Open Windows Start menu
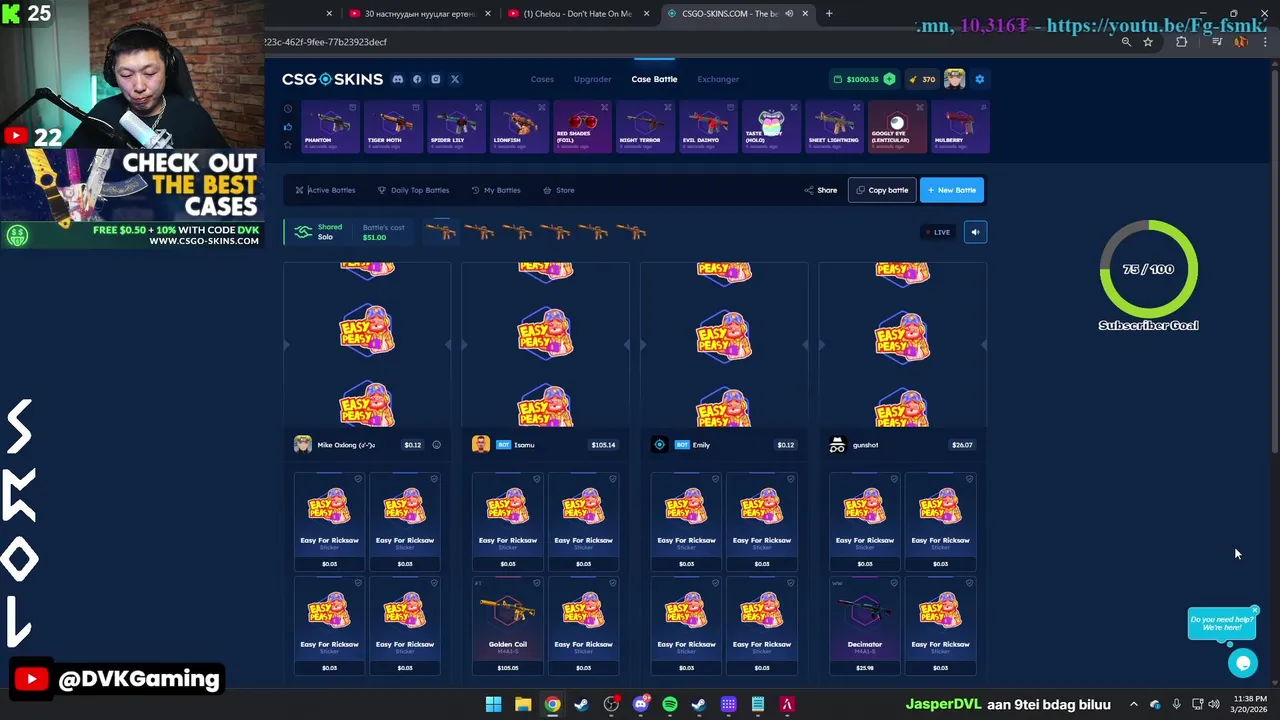Image resolution: width=1280 pixels, height=720 pixels. pos(493,705)
